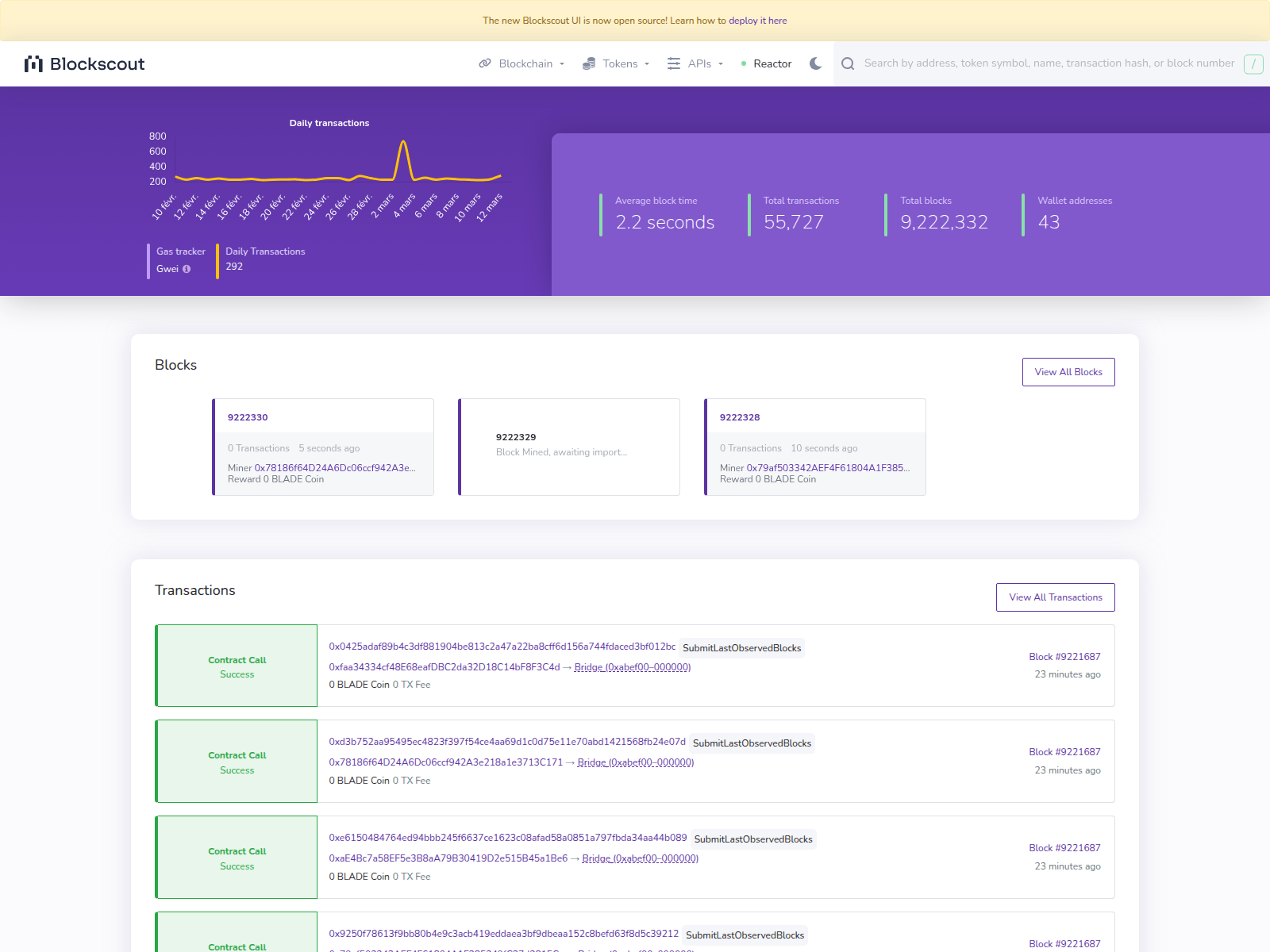Click the search magnifier icon
The width and height of the screenshot is (1270, 952).
coord(848,63)
